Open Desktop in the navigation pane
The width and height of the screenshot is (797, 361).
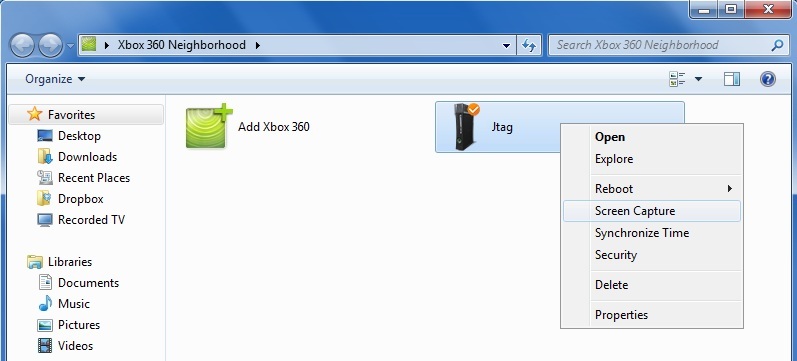click(79, 136)
